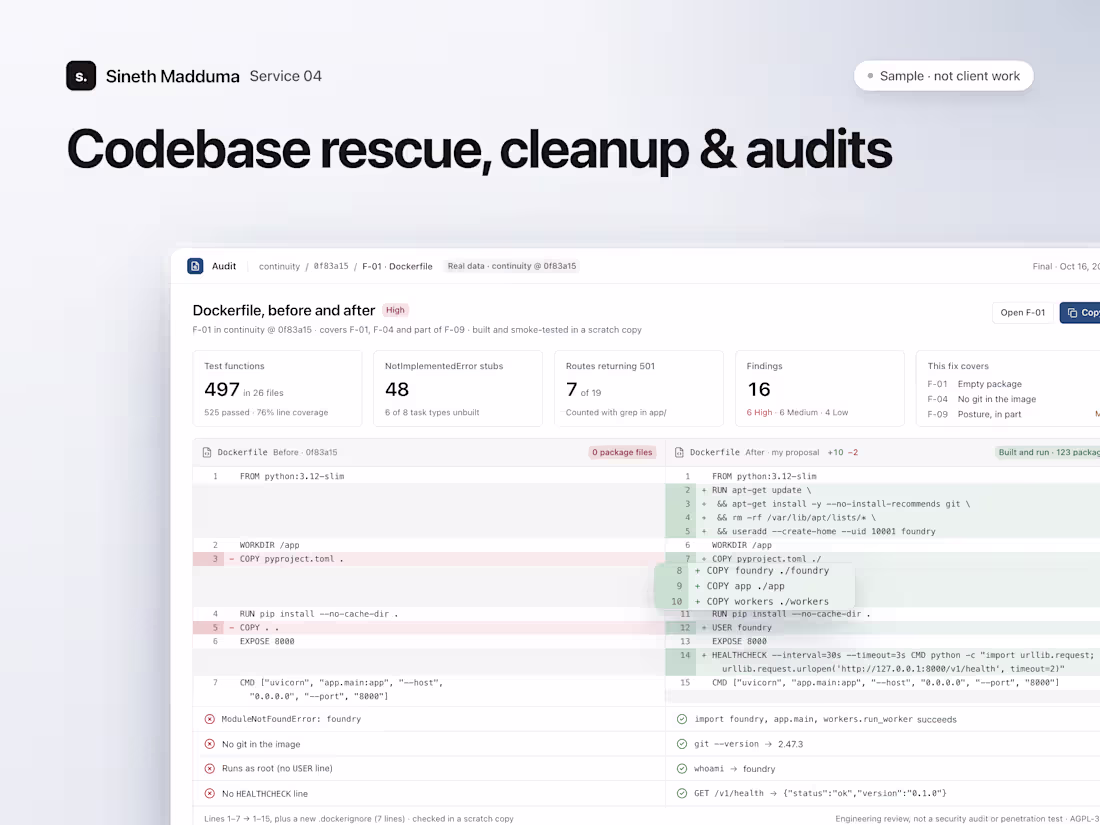Image resolution: width=1100 pixels, height=825 pixels.
Task: Click added line COPY workers ./workers
Action: [754, 602]
